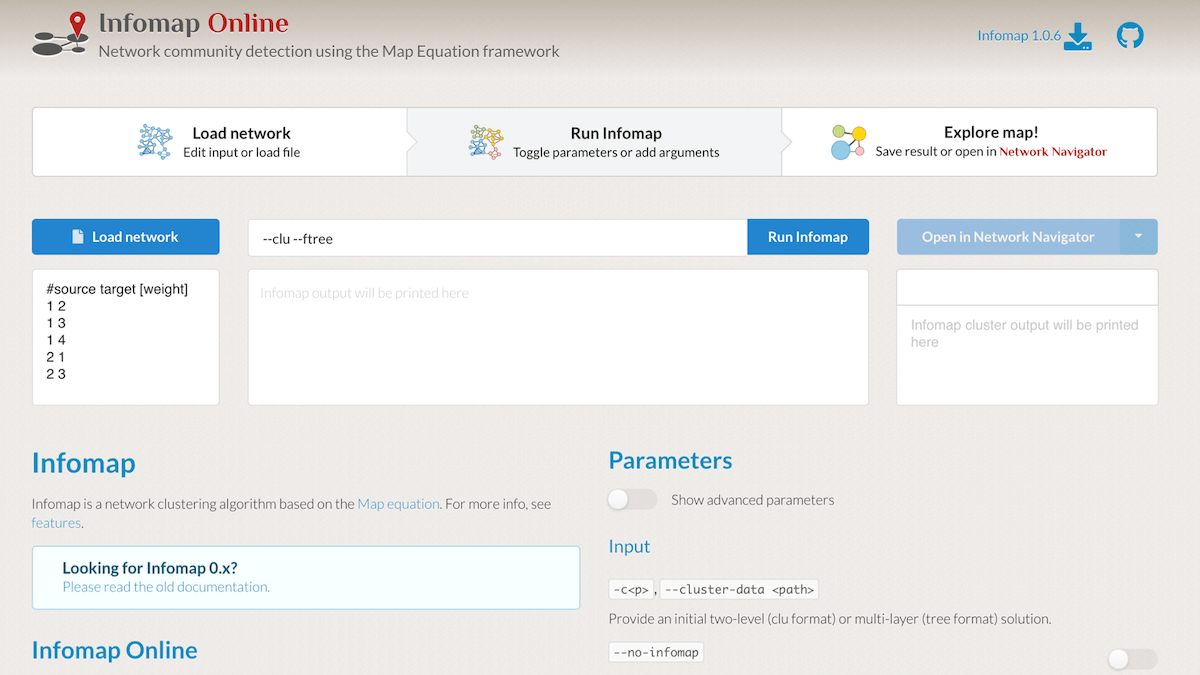Image resolution: width=1200 pixels, height=675 pixels.
Task: Click the '2 3' network line
Action: [x=56, y=374]
